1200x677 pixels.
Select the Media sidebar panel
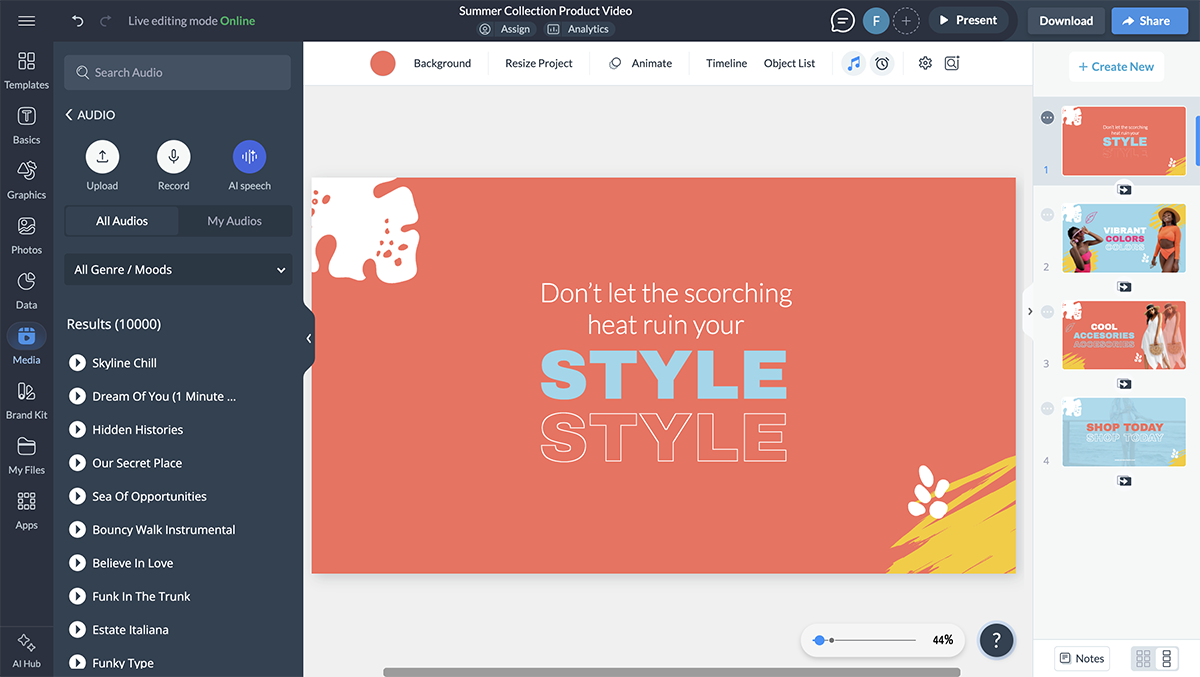27,345
